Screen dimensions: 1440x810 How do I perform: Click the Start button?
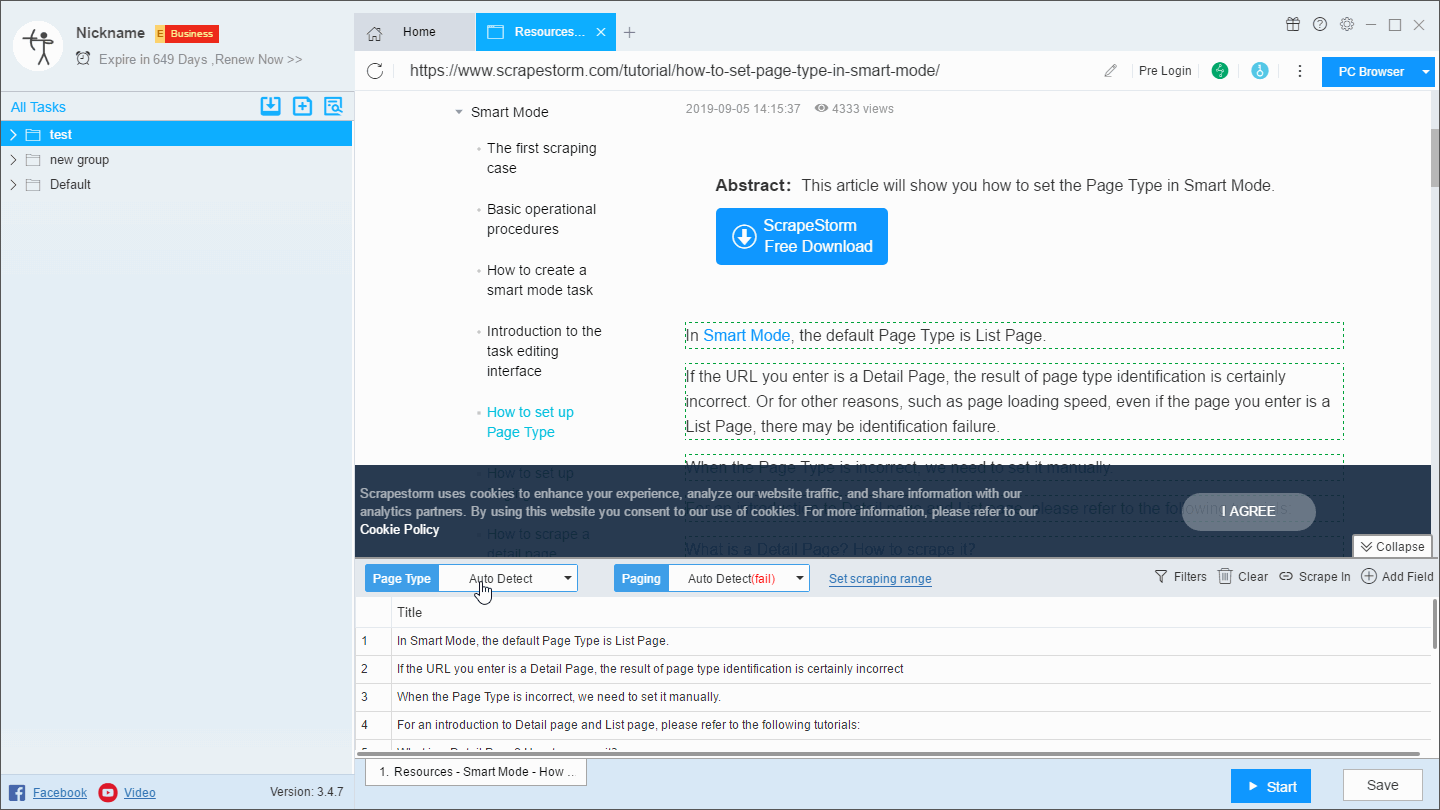click(x=1271, y=786)
